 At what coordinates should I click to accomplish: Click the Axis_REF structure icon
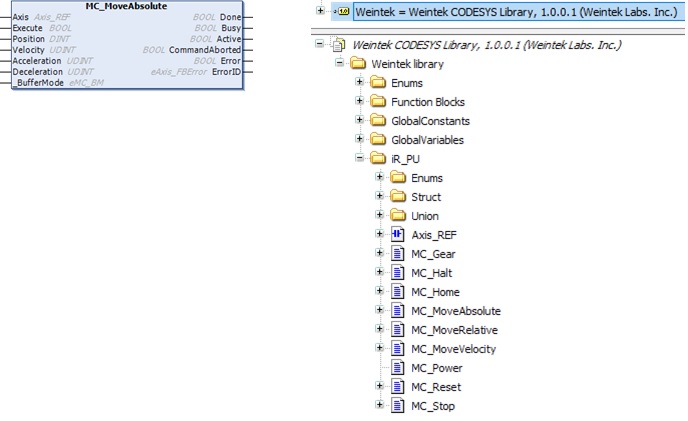pyautogui.click(x=397, y=235)
